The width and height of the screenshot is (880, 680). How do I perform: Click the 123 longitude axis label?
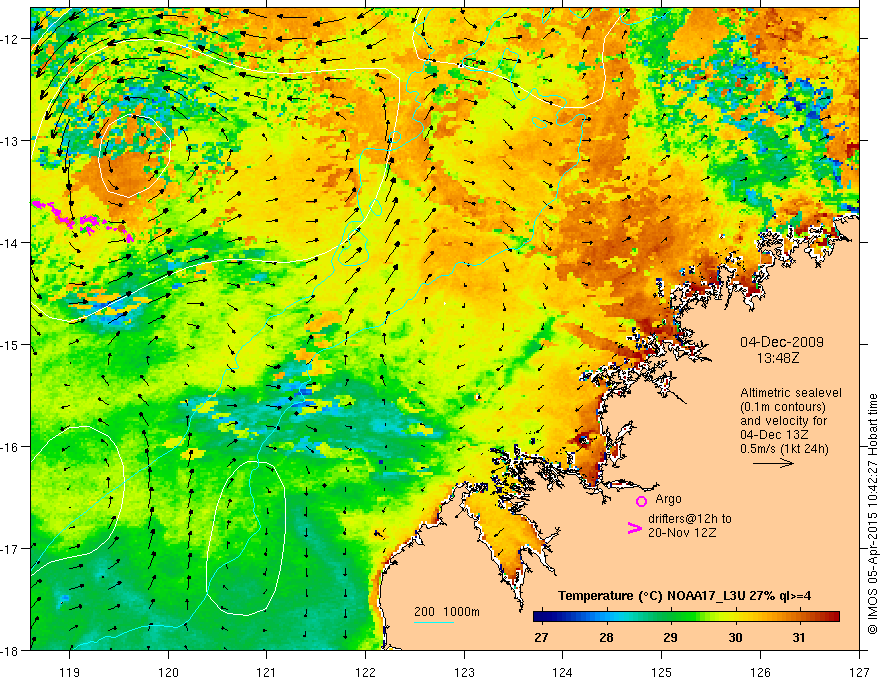(464, 672)
